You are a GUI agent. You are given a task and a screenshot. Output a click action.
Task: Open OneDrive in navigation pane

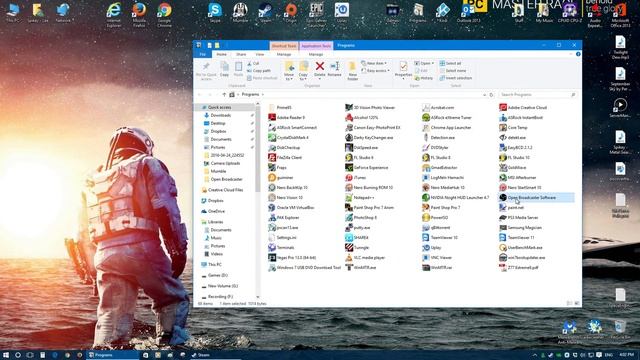pyautogui.click(x=213, y=211)
